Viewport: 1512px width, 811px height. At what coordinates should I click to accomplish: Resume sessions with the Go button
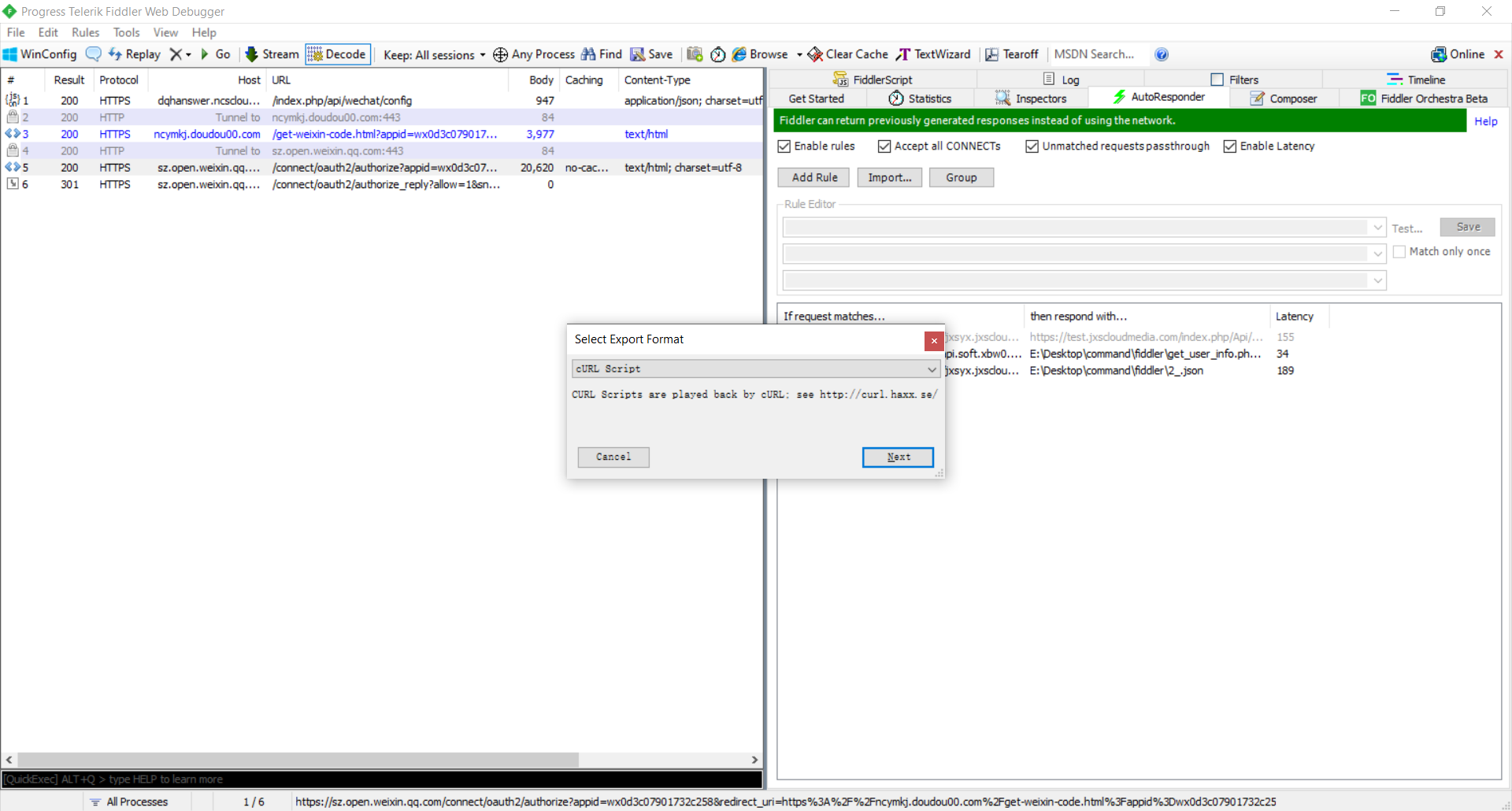coord(215,54)
